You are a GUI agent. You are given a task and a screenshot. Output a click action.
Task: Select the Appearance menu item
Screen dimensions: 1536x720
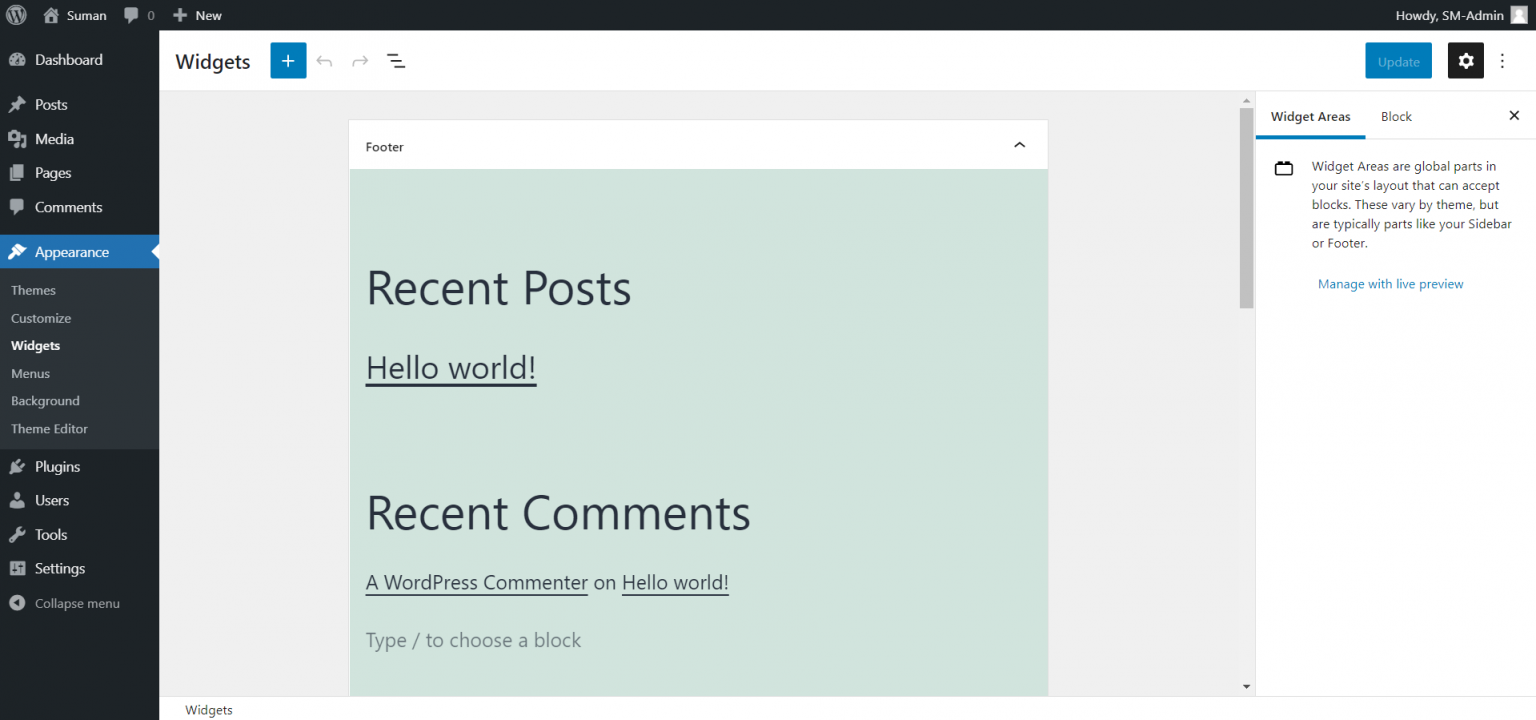[x=79, y=252]
